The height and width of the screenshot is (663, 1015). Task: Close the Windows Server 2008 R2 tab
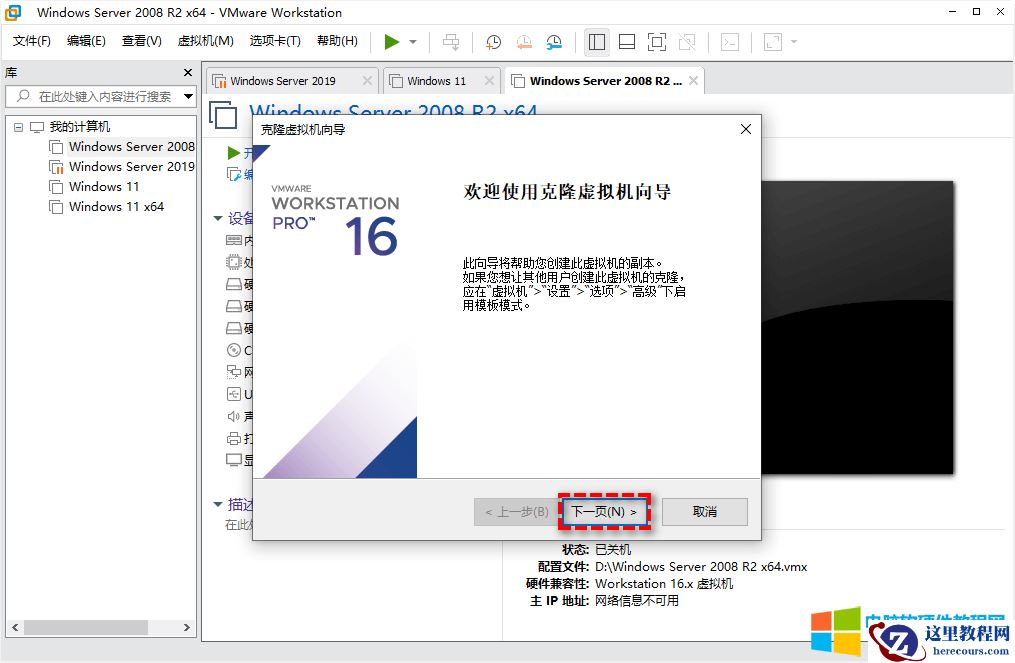693,80
